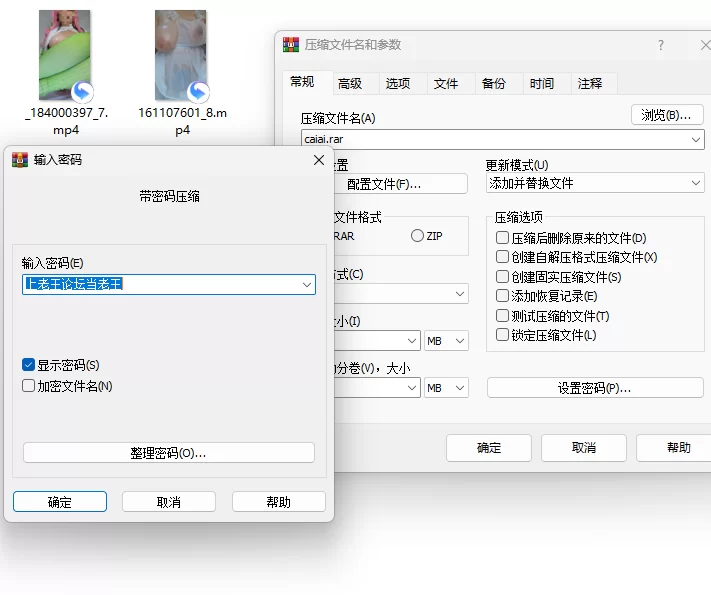Close the 输入密码 dialog

click(x=319, y=160)
